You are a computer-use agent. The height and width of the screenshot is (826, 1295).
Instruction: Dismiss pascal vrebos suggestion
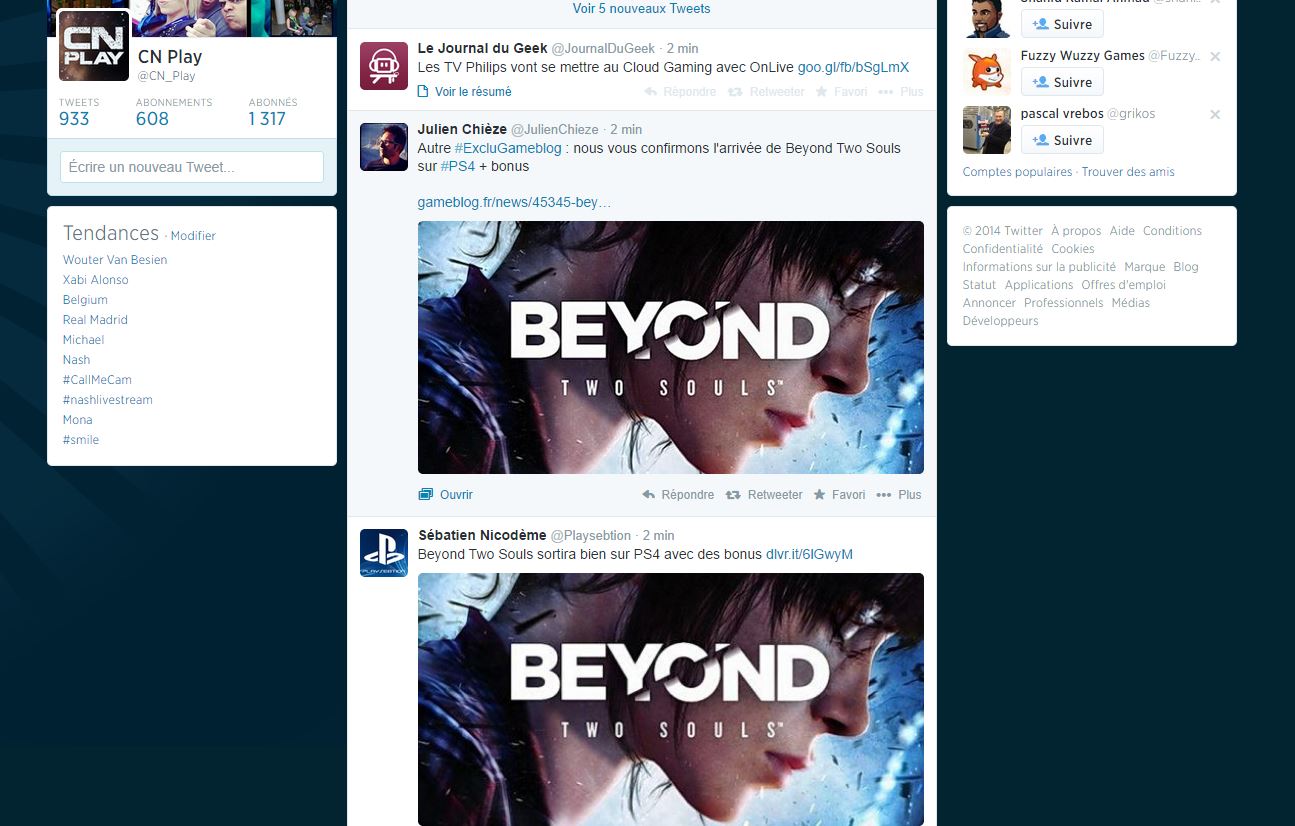coord(1215,115)
